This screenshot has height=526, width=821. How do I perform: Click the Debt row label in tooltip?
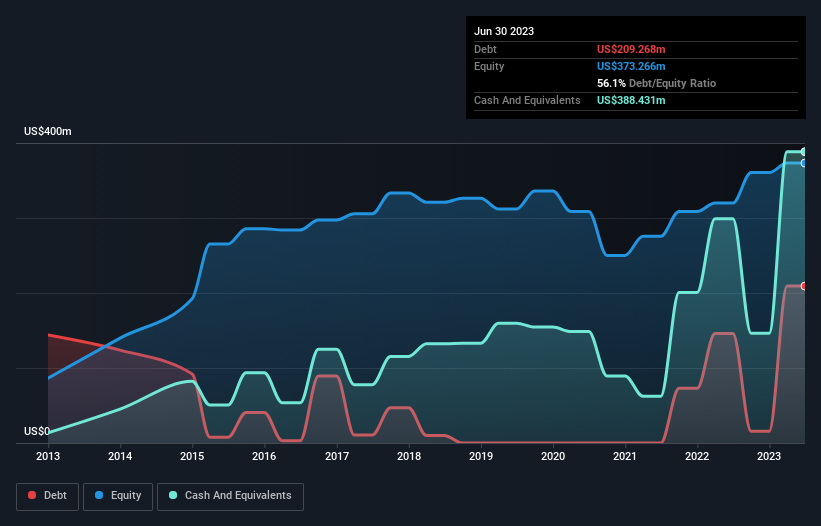click(x=485, y=49)
